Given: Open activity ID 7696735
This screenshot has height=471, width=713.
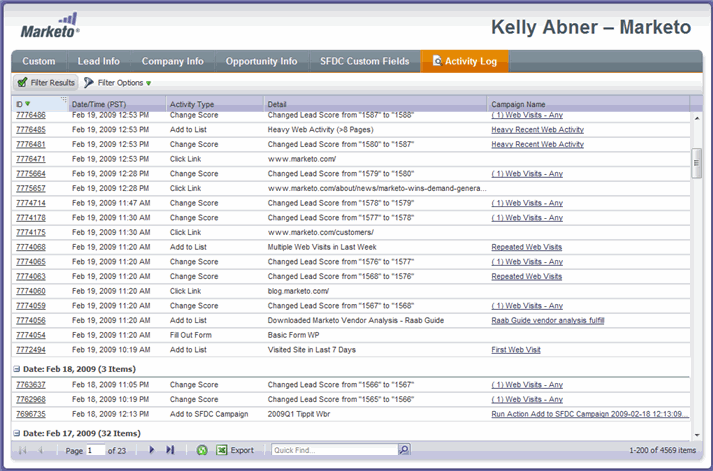Looking at the screenshot, I should 31,414.
